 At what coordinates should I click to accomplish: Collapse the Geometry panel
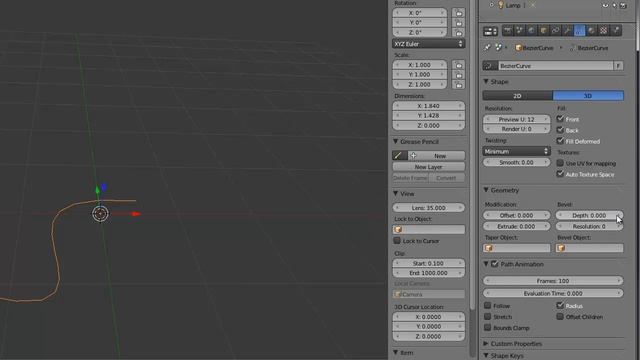(x=486, y=190)
